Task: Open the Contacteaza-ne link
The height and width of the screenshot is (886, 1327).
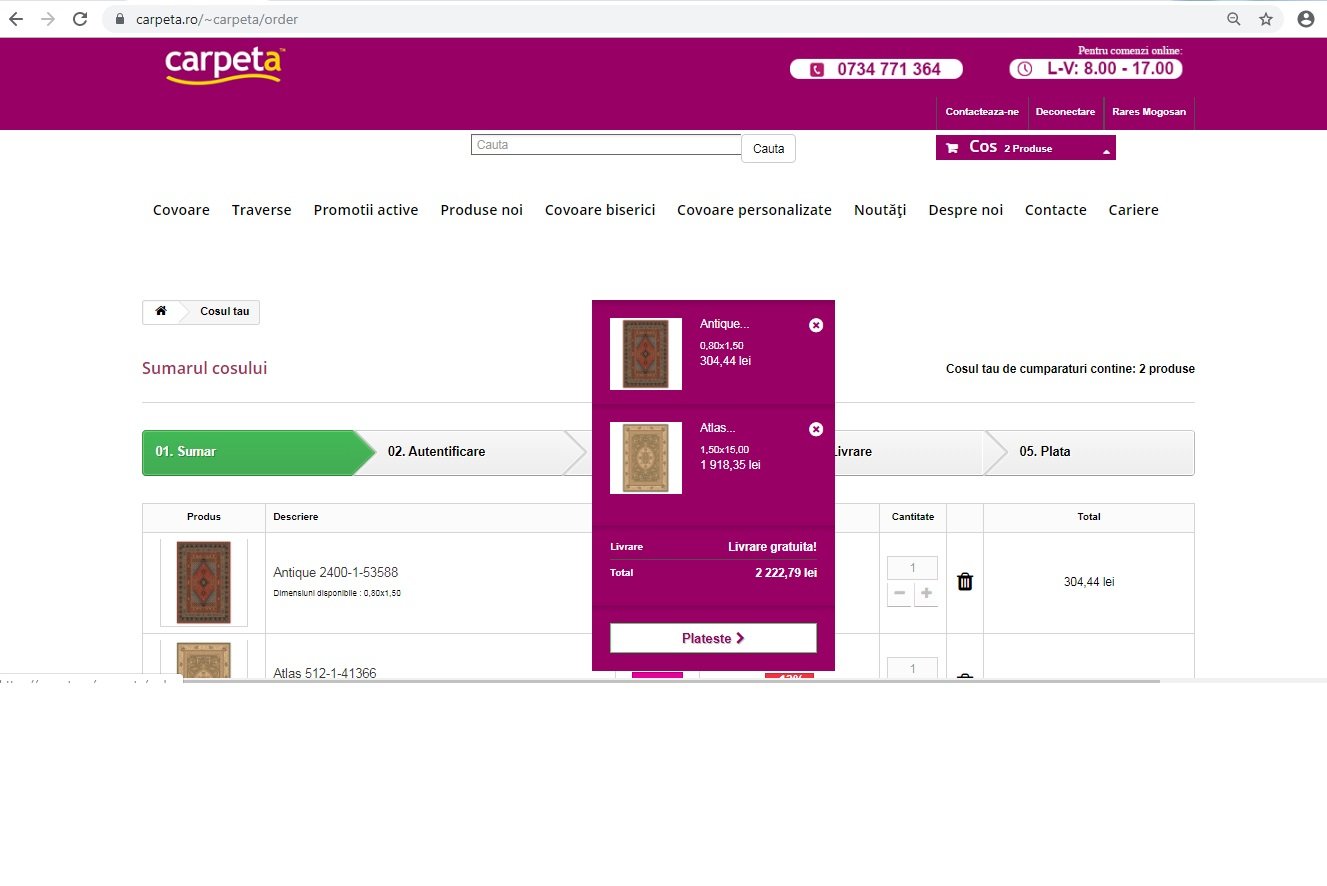Action: tap(982, 112)
